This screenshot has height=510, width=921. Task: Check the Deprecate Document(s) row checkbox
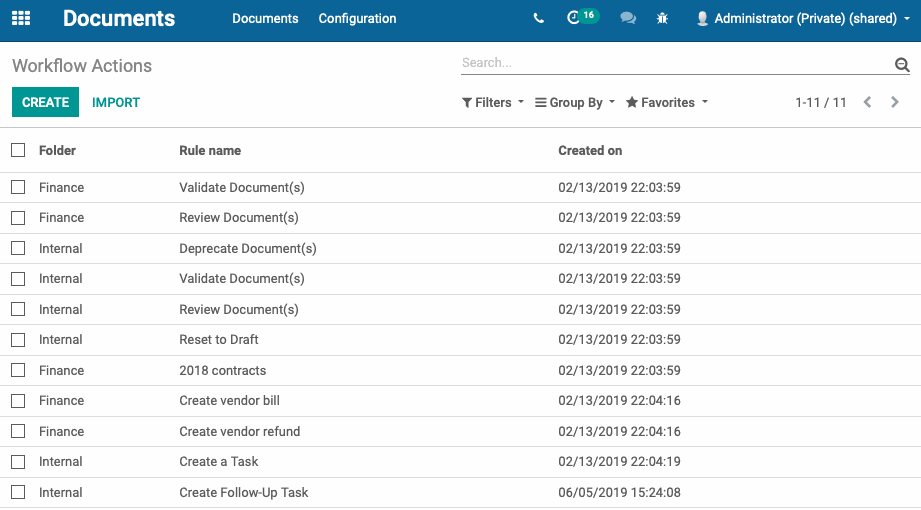pyautogui.click(x=18, y=249)
